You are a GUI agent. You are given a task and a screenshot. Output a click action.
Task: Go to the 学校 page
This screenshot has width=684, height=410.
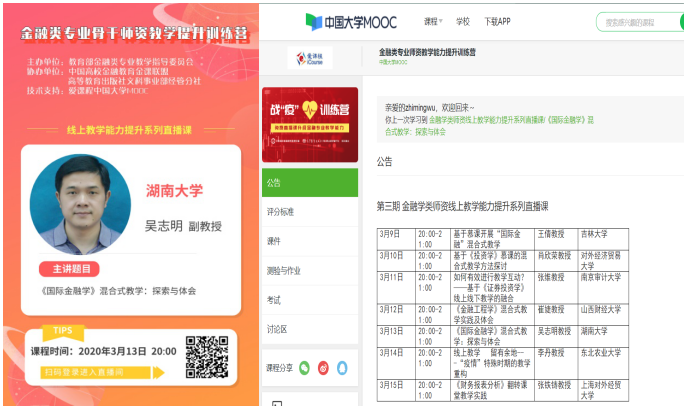pos(462,21)
